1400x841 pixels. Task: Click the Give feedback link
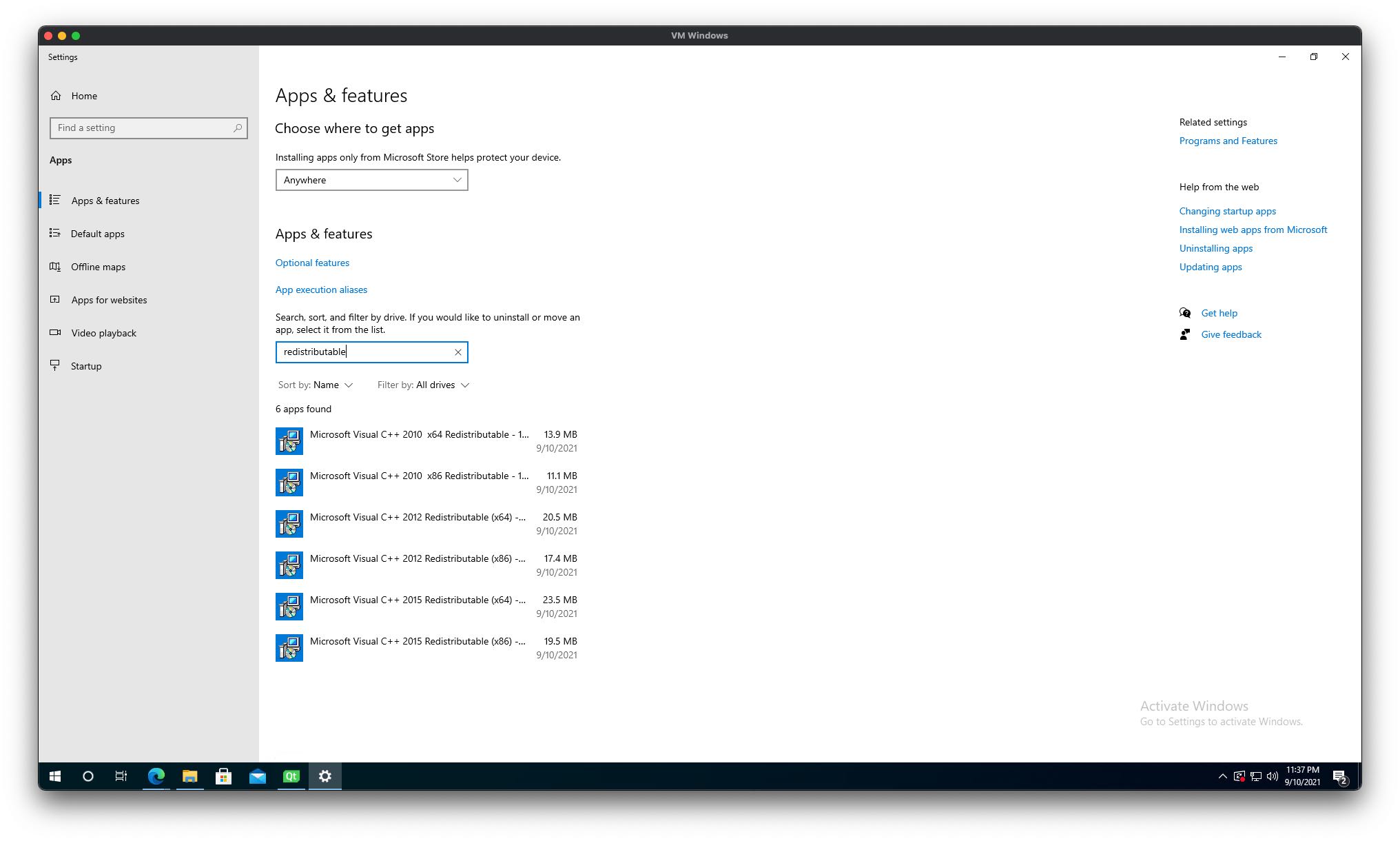pos(1231,334)
